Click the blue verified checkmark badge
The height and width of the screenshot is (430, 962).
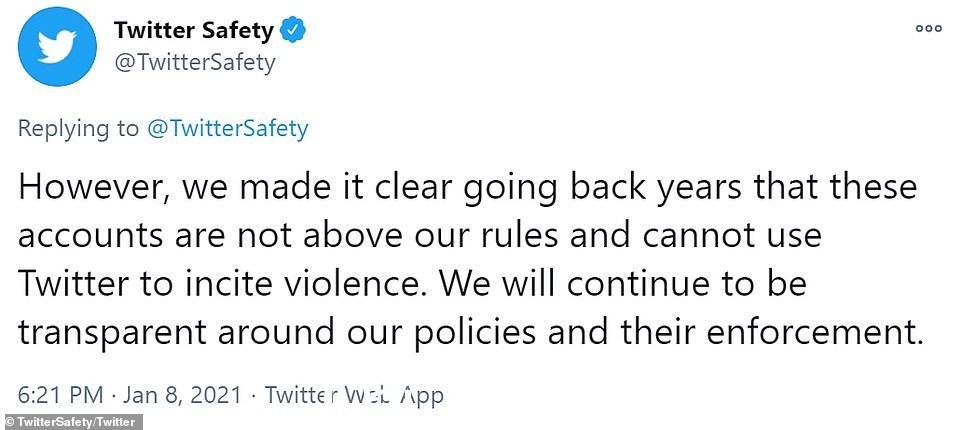pyautogui.click(x=293, y=30)
